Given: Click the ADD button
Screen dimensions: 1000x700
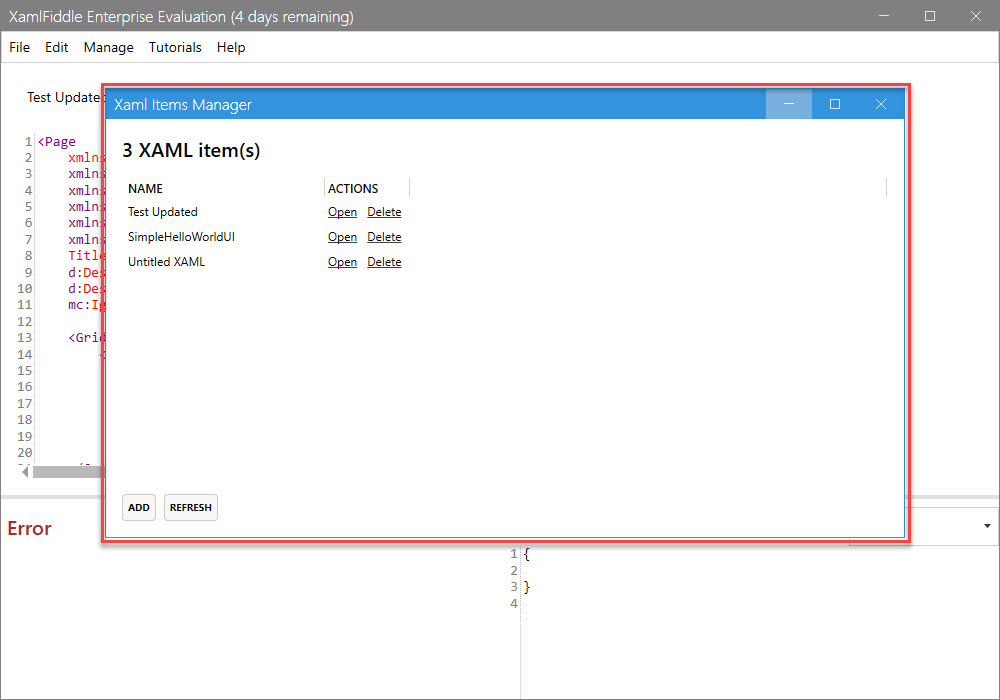Looking at the screenshot, I should pyautogui.click(x=138, y=507).
